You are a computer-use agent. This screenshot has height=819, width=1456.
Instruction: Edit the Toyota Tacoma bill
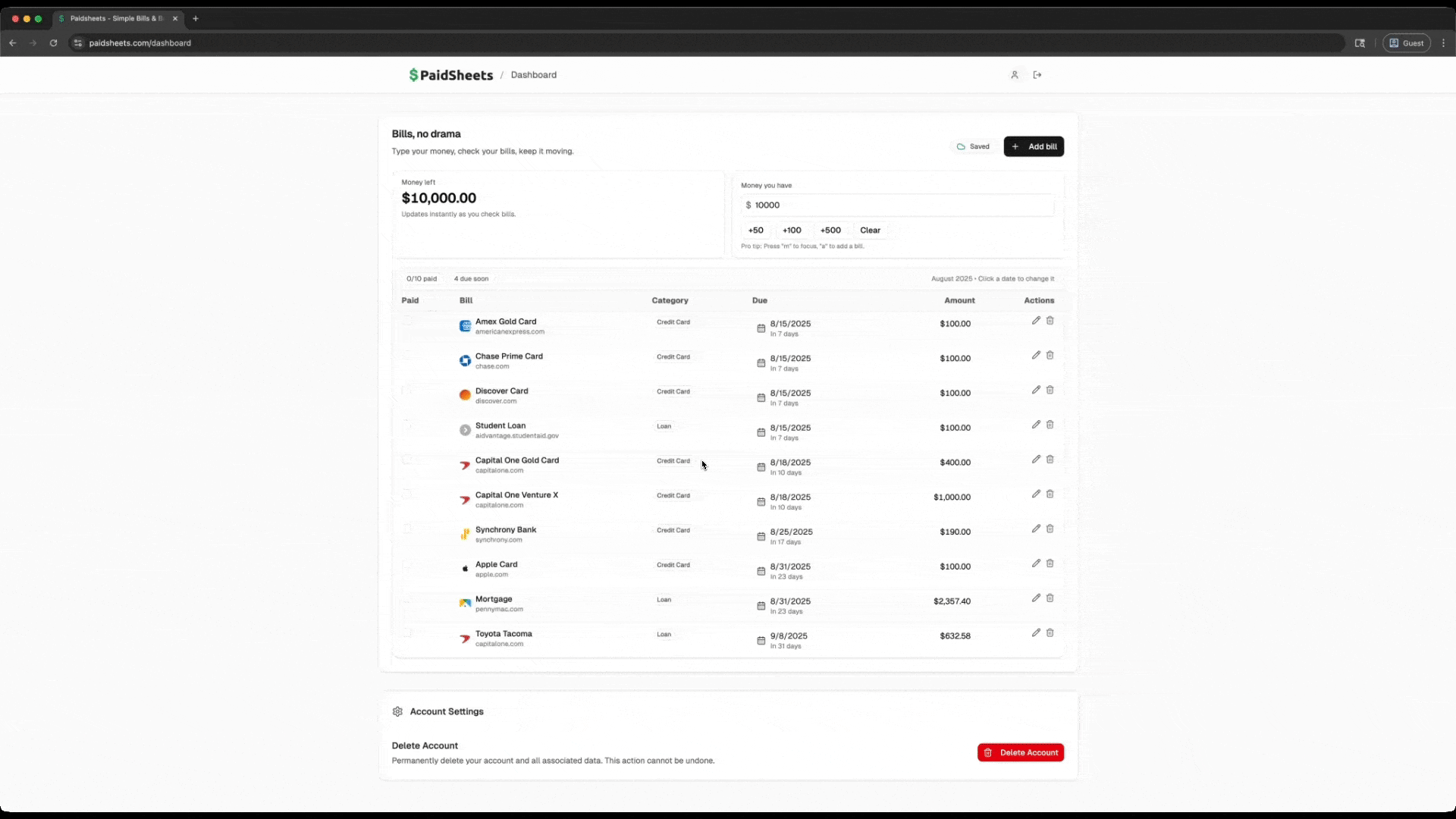(x=1036, y=633)
